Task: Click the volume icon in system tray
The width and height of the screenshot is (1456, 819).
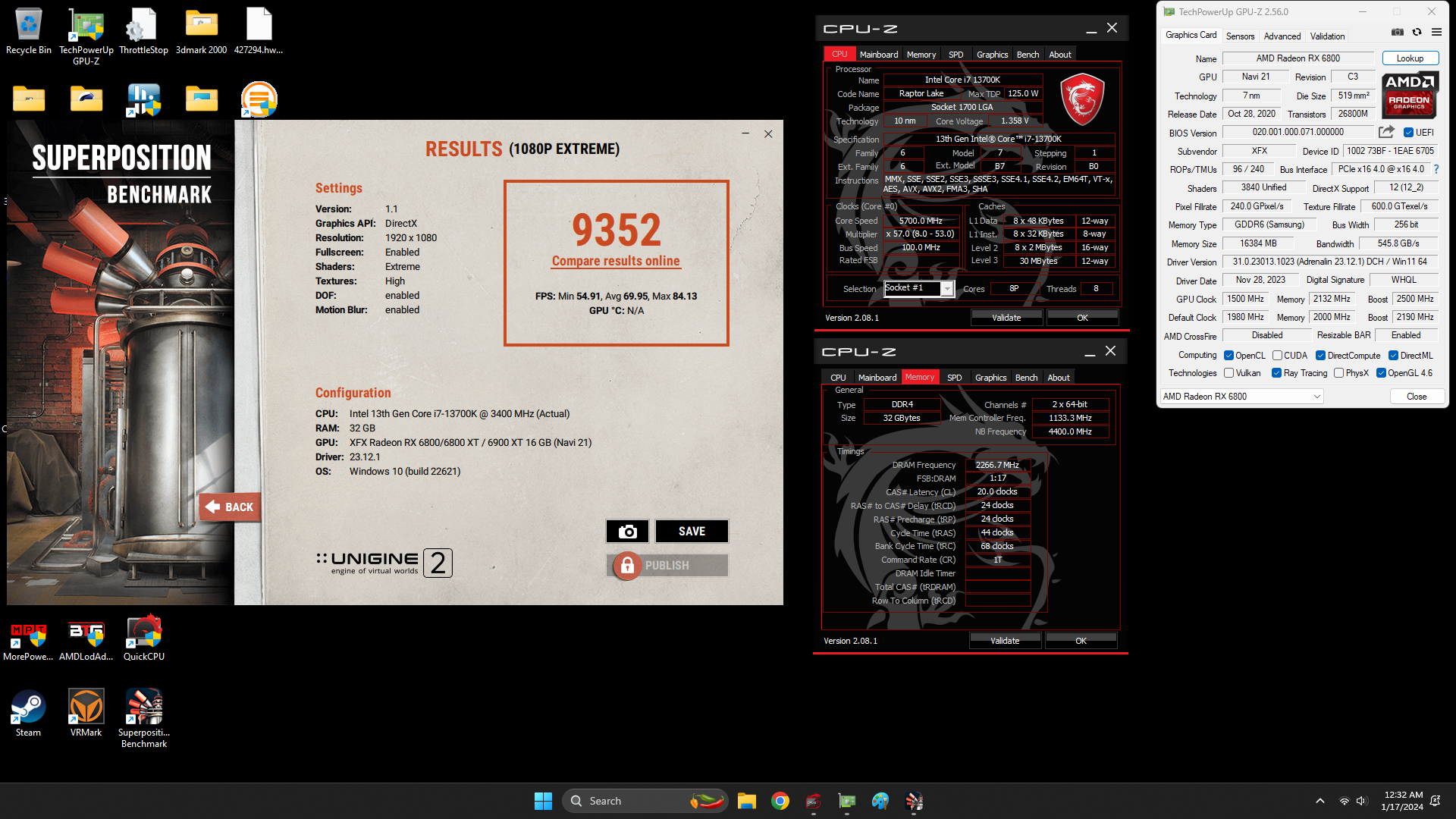Action: pos(1361,801)
